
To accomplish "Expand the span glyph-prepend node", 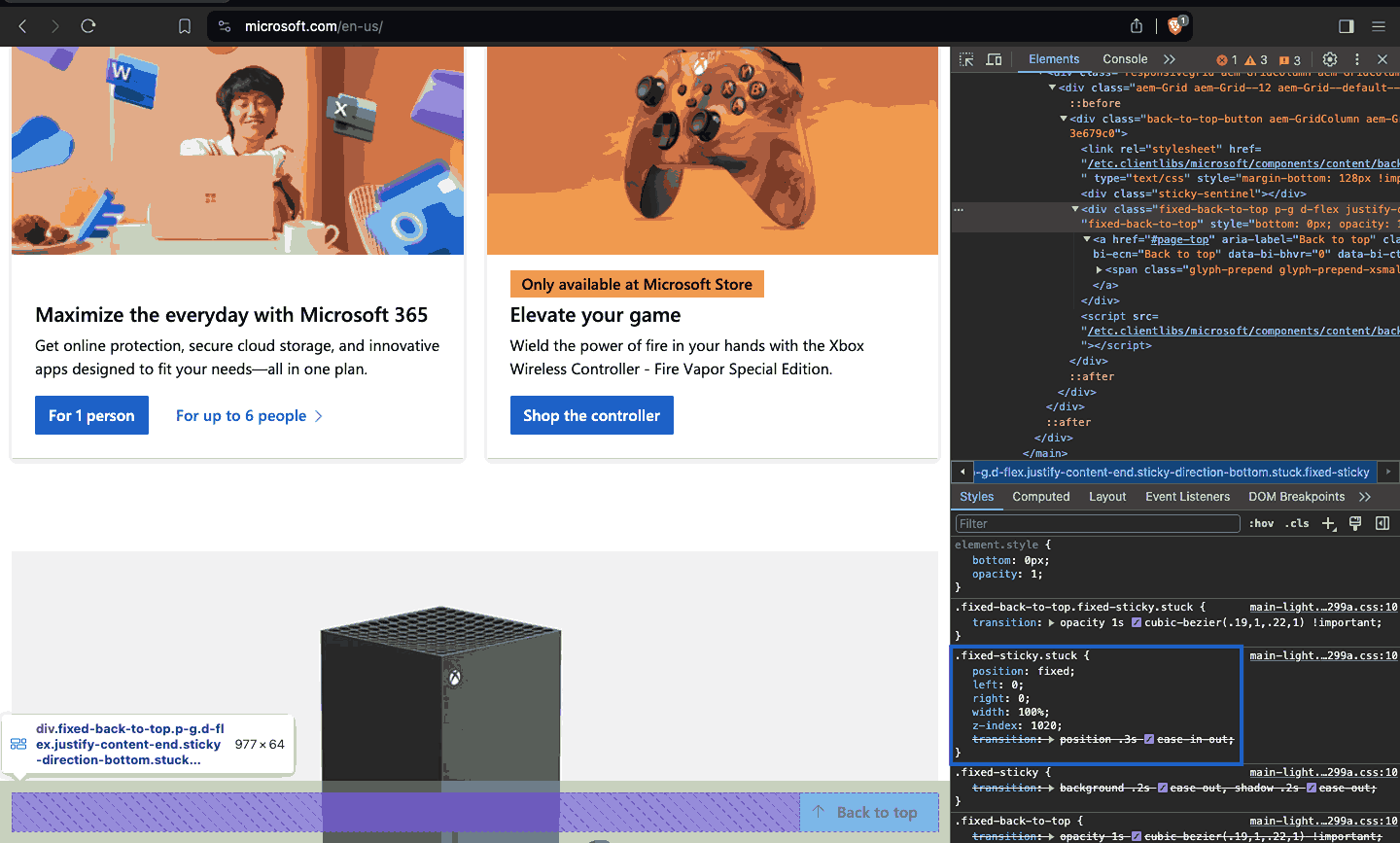I will [1099, 270].
